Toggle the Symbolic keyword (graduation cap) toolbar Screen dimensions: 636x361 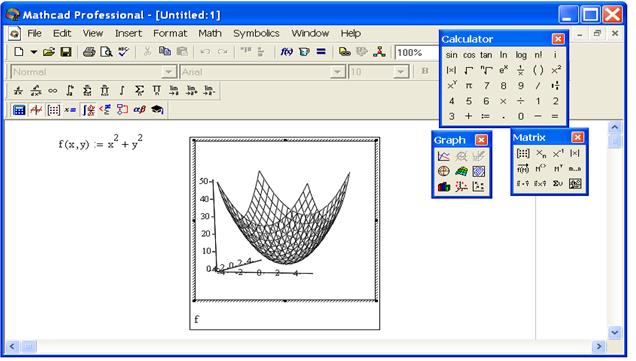157,110
